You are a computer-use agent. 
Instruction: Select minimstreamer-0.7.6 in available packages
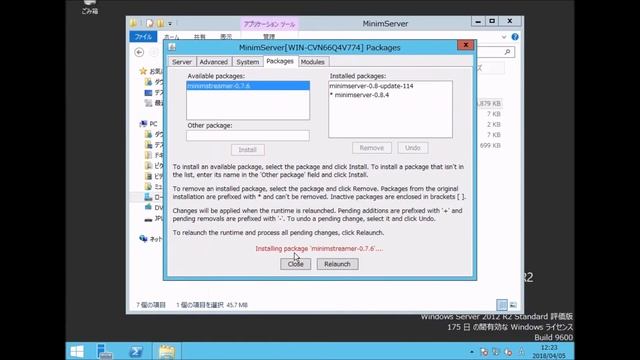tap(248, 86)
